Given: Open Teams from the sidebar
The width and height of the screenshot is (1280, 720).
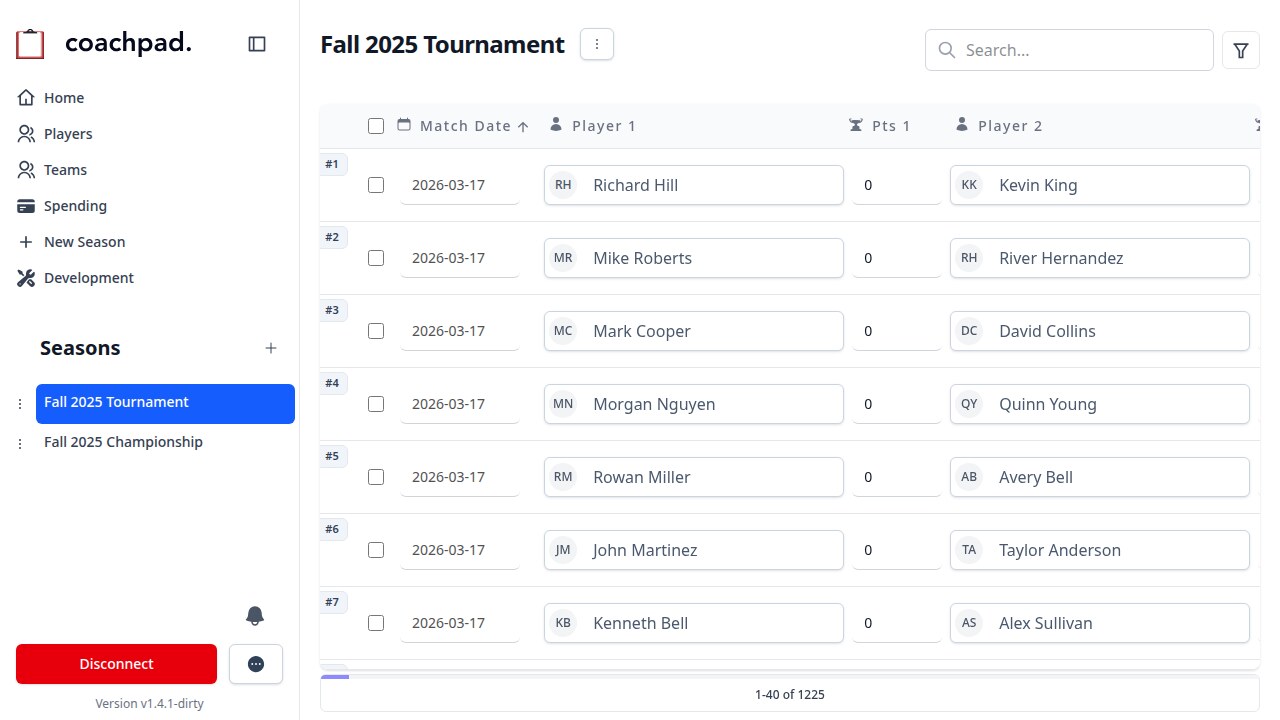Looking at the screenshot, I should 27,169.
